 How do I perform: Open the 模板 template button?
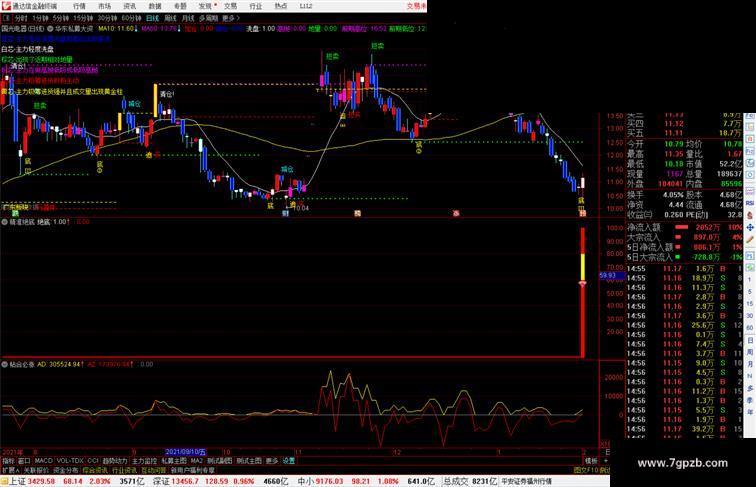point(591,461)
